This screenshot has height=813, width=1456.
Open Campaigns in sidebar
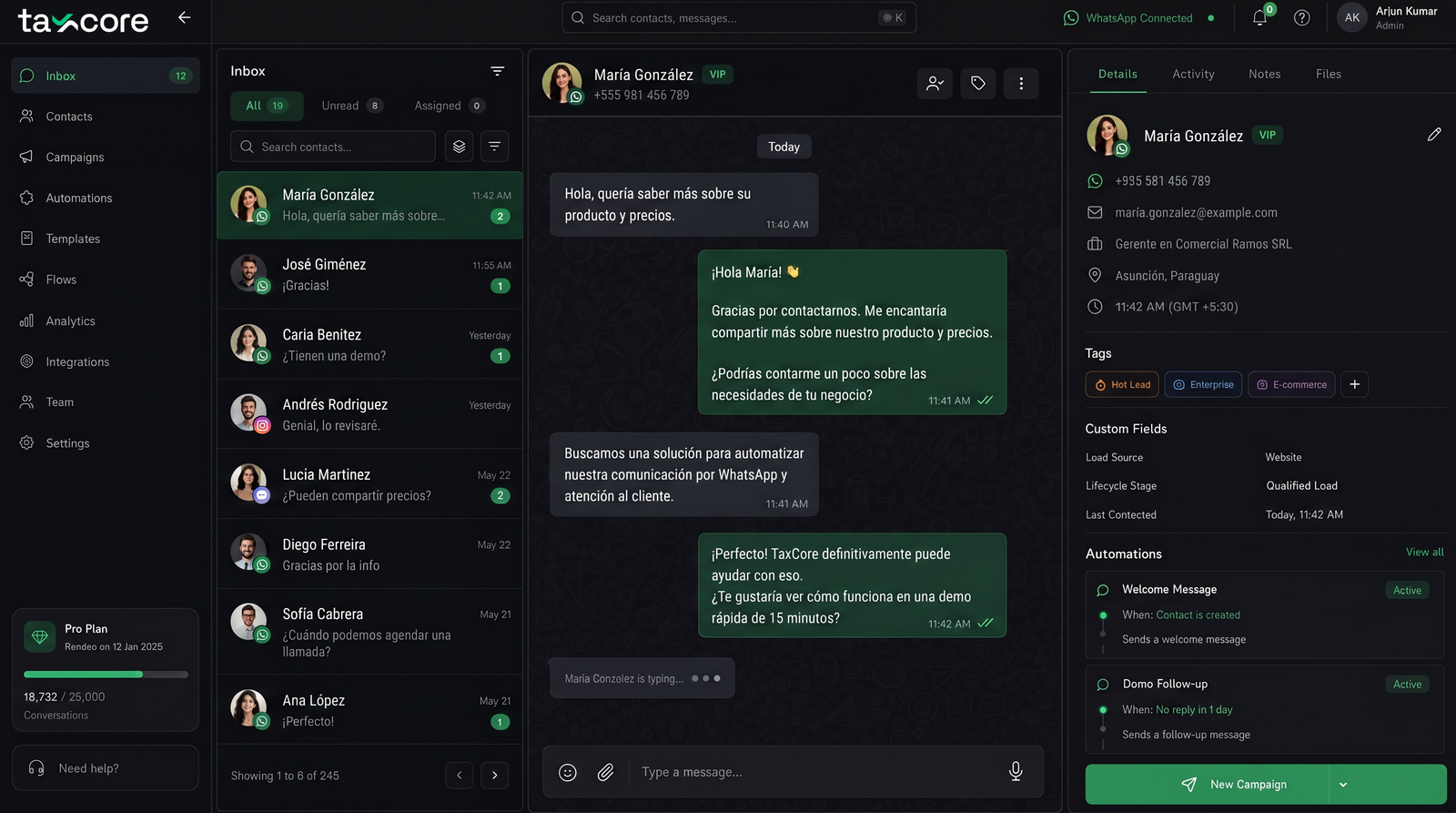tap(106, 158)
